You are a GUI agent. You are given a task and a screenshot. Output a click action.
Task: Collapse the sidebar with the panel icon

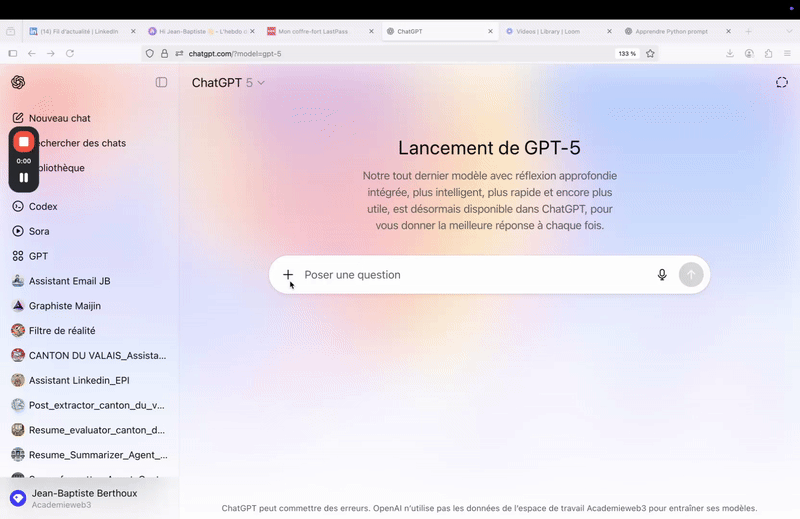click(x=161, y=82)
